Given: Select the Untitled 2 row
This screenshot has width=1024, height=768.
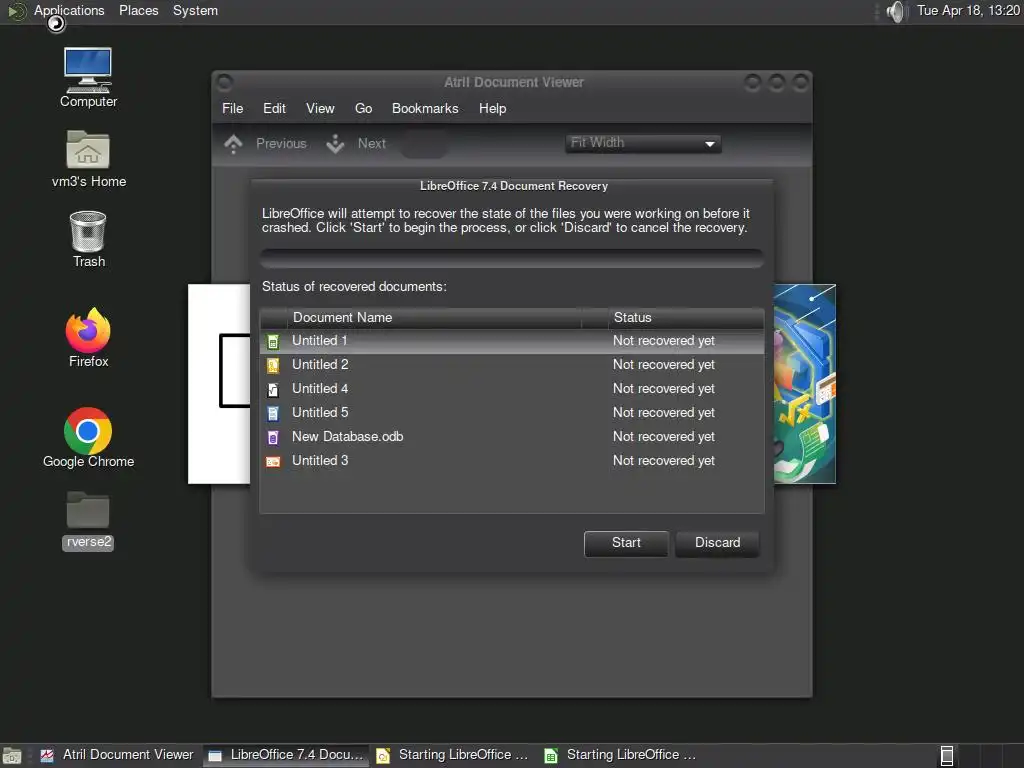Looking at the screenshot, I should coord(512,365).
